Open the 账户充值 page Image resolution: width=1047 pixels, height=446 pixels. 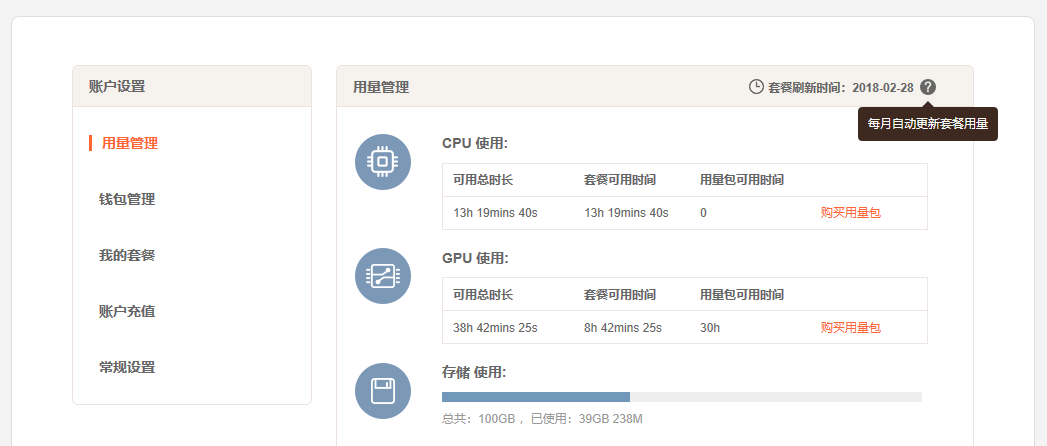click(x=127, y=311)
